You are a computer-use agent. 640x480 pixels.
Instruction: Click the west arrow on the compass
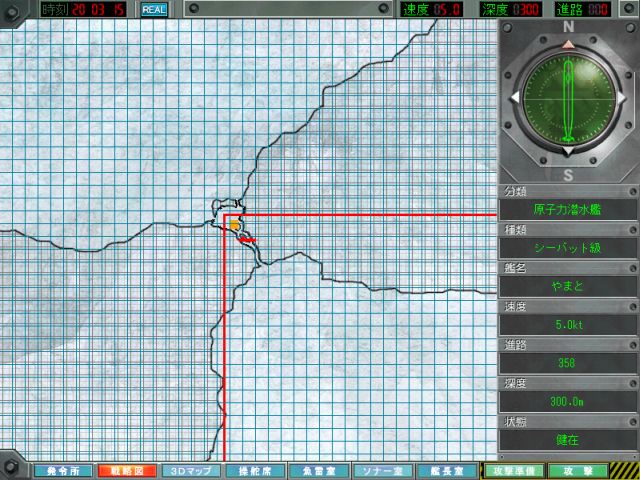coord(515,99)
